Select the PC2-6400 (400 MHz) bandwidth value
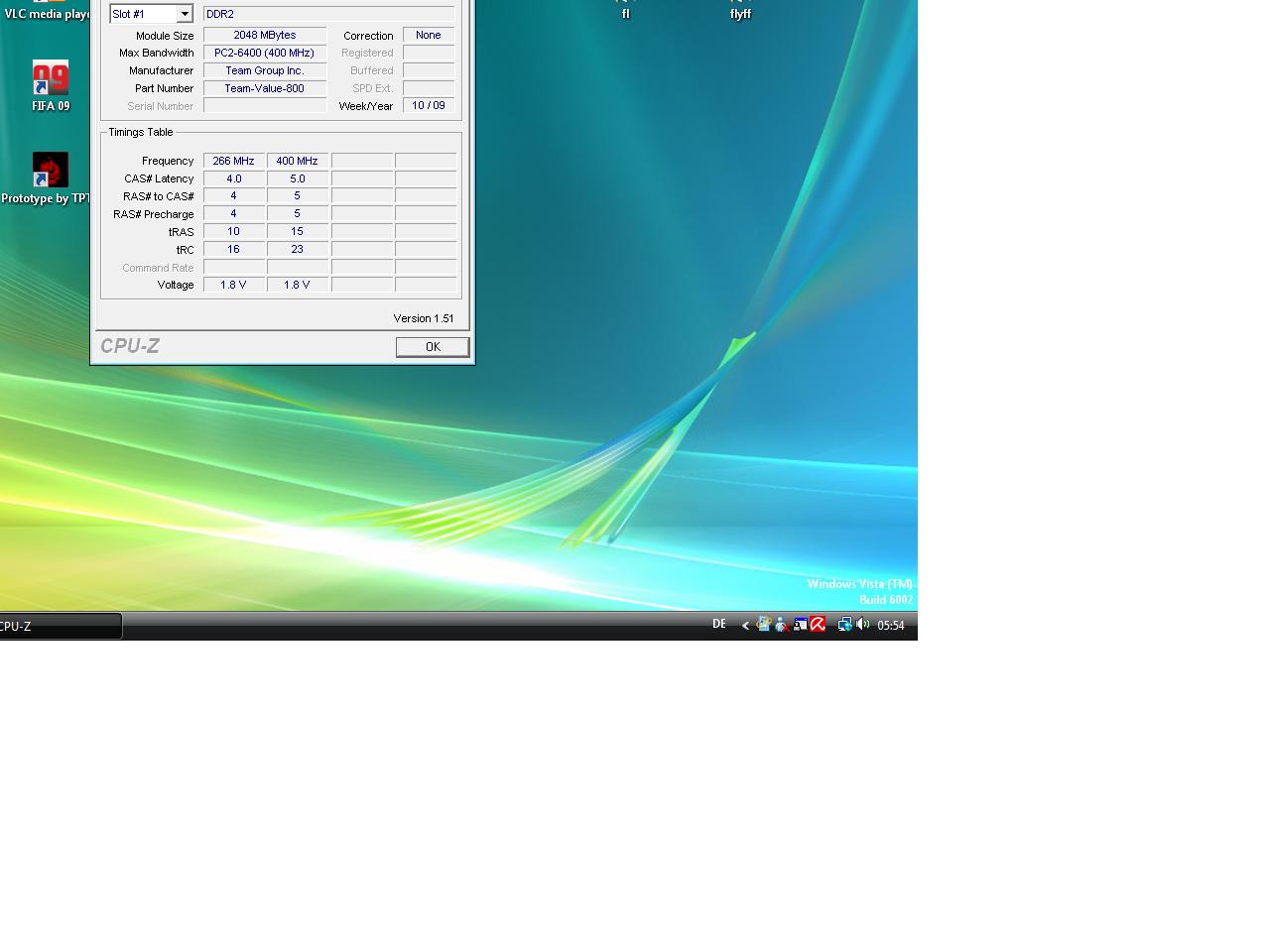The width and height of the screenshot is (1270, 952). (265, 53)
